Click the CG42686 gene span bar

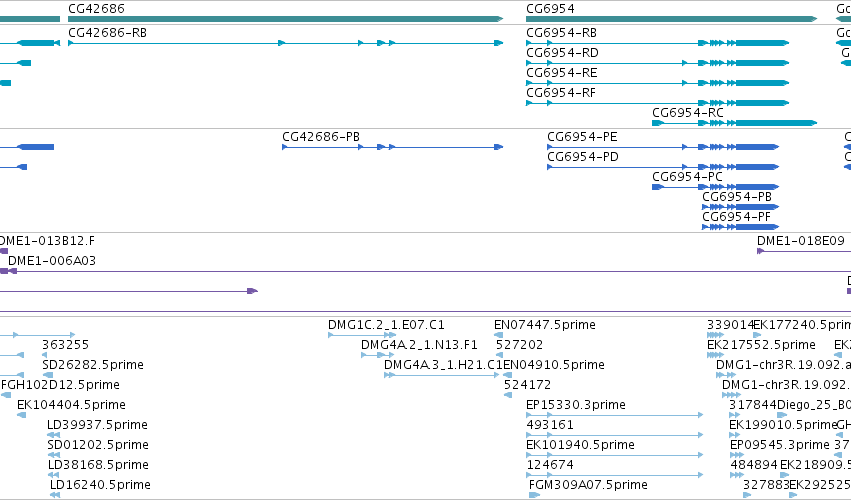pyautogui.click(x=285, y=19)
